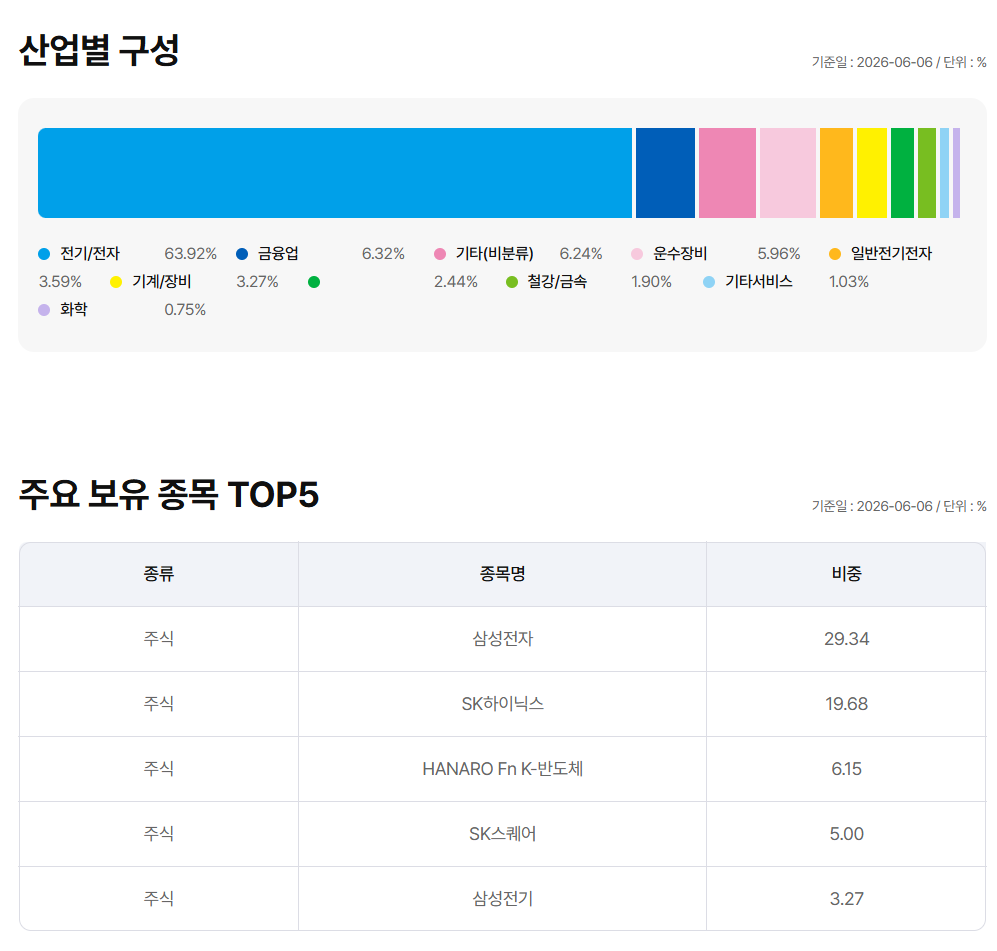Select the 6.15 weight cell
This screenshot has height=951, width=997.
coord(846,769)
